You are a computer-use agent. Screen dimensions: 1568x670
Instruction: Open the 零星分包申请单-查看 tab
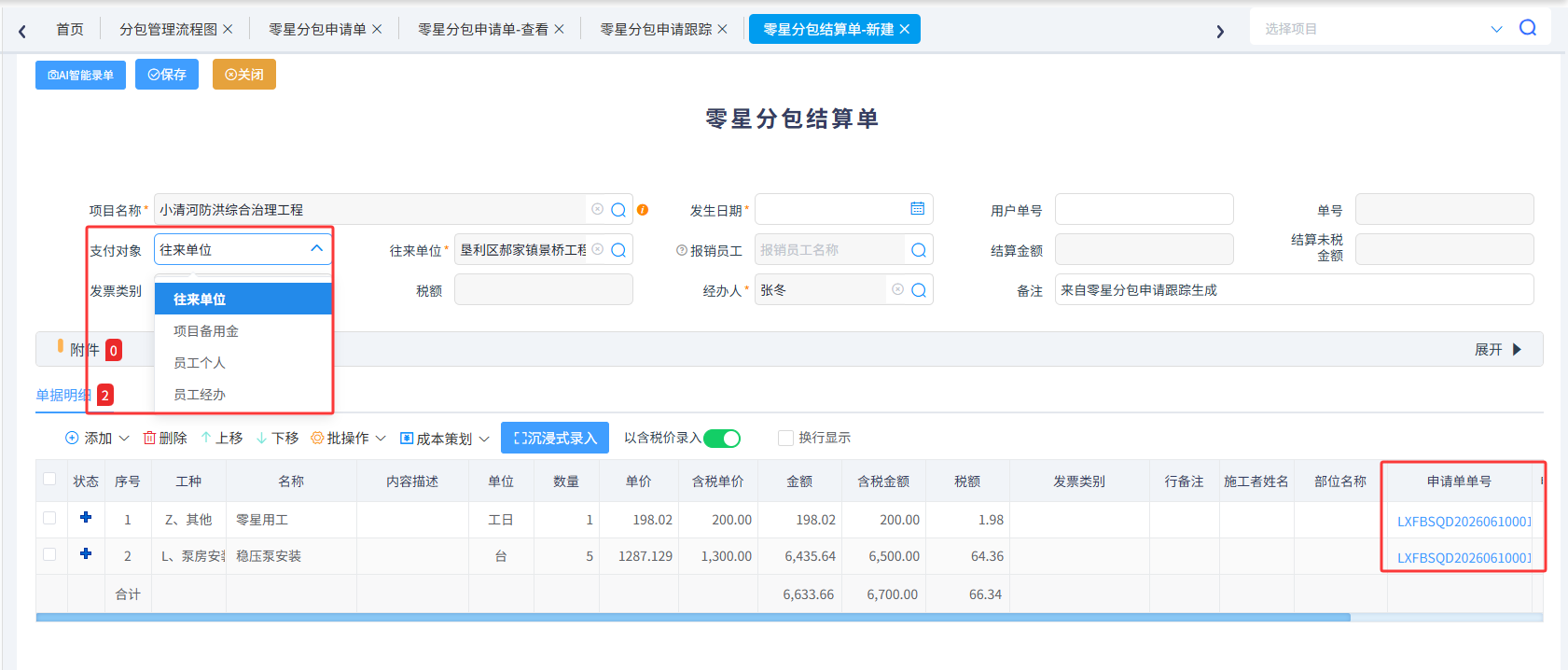[483, 29]
